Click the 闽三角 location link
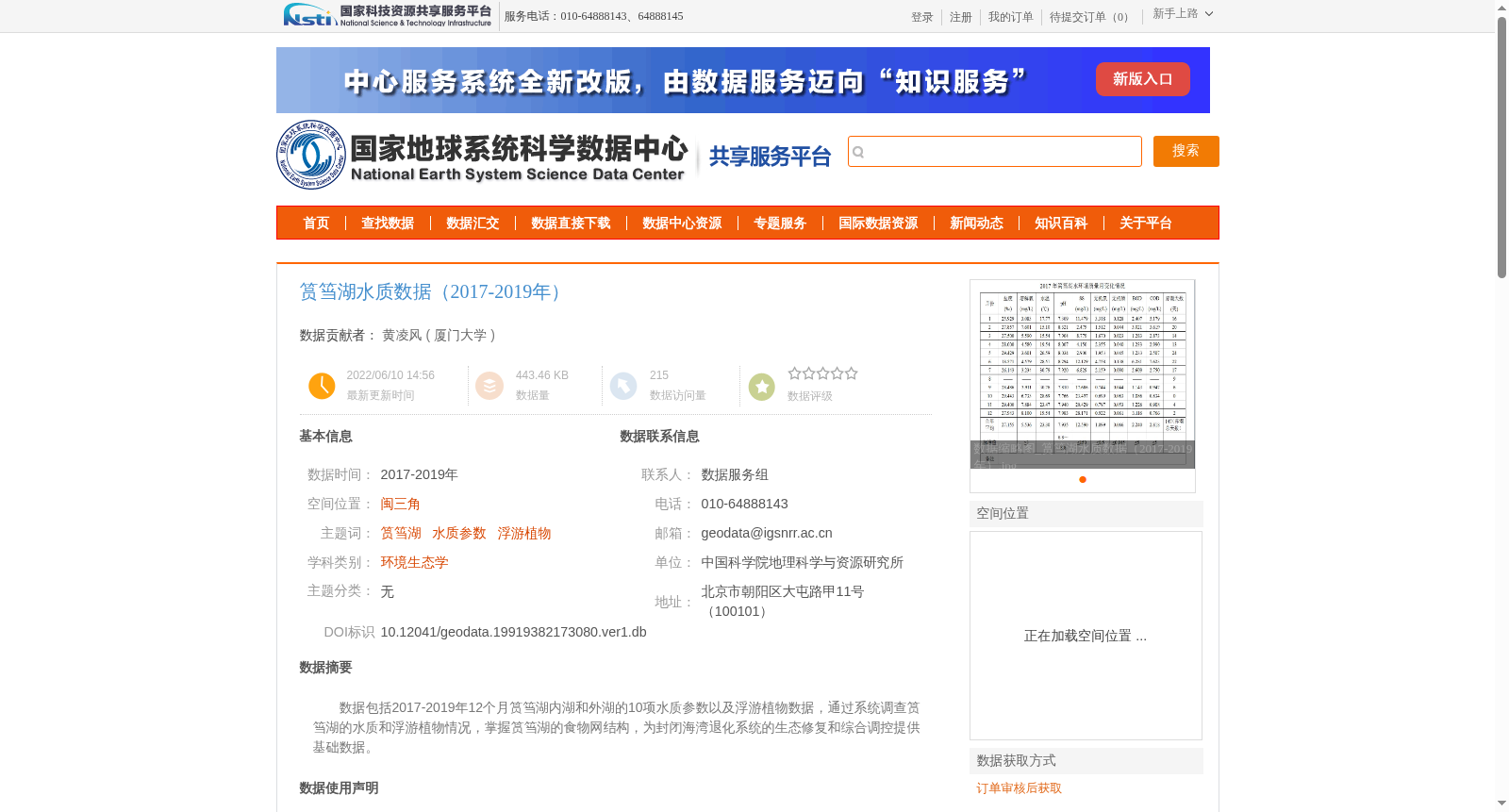The height and width of the screenshot is (812, 1509). [x=400, y=504]
